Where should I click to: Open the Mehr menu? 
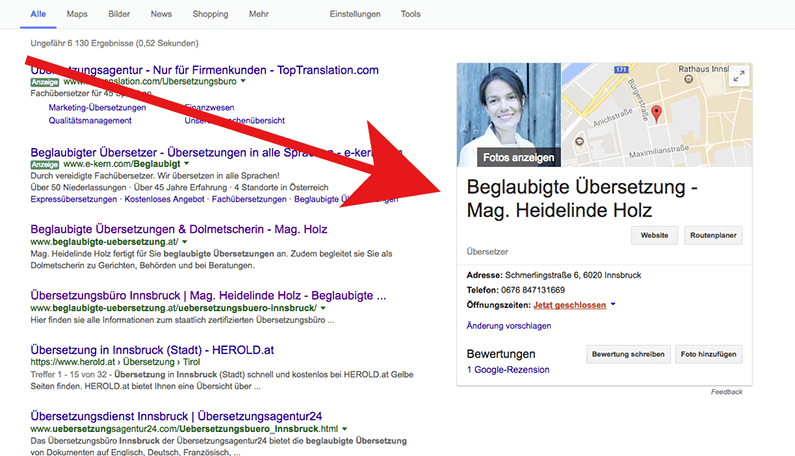pos(259,14)
